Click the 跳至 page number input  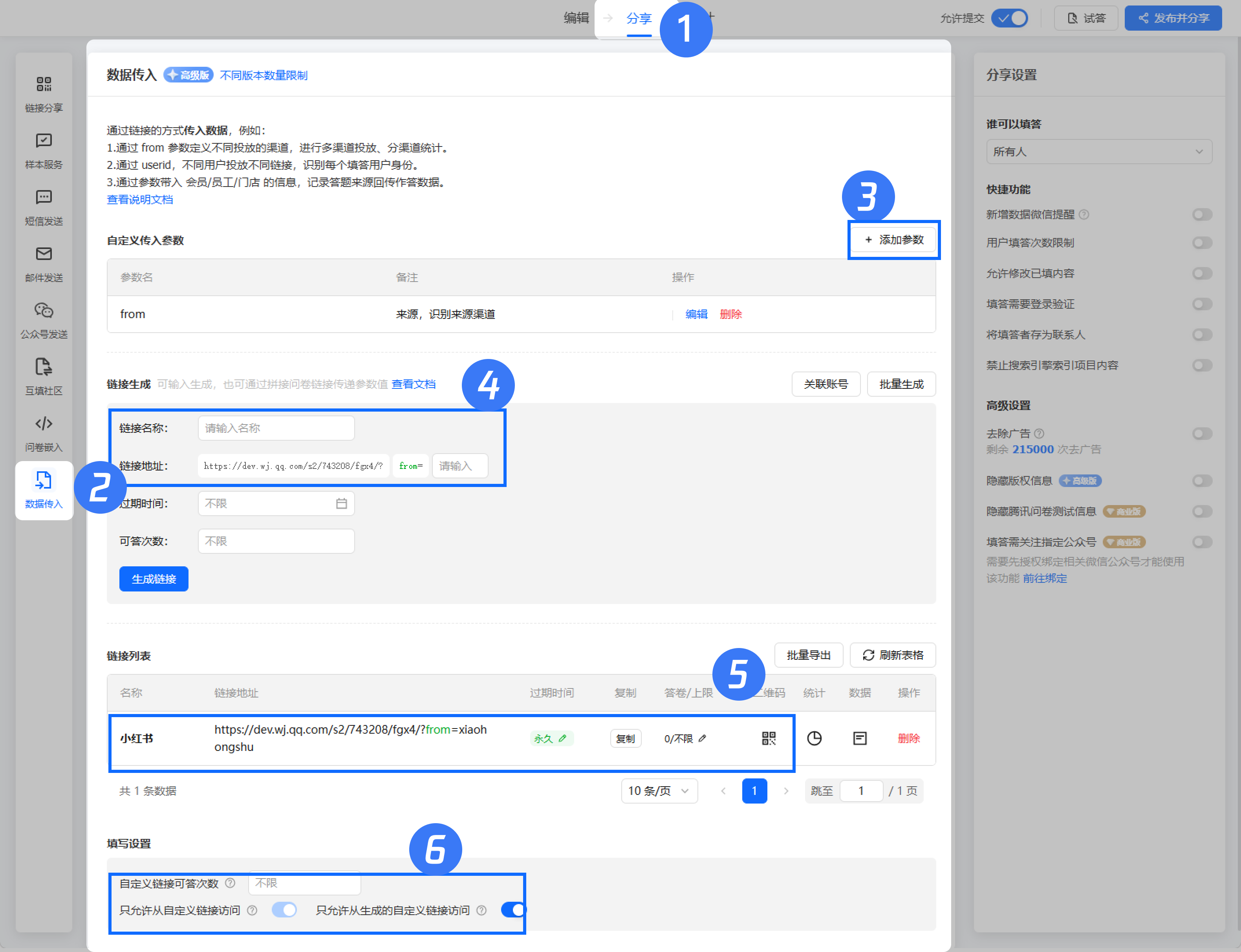[x=861, y=791]
